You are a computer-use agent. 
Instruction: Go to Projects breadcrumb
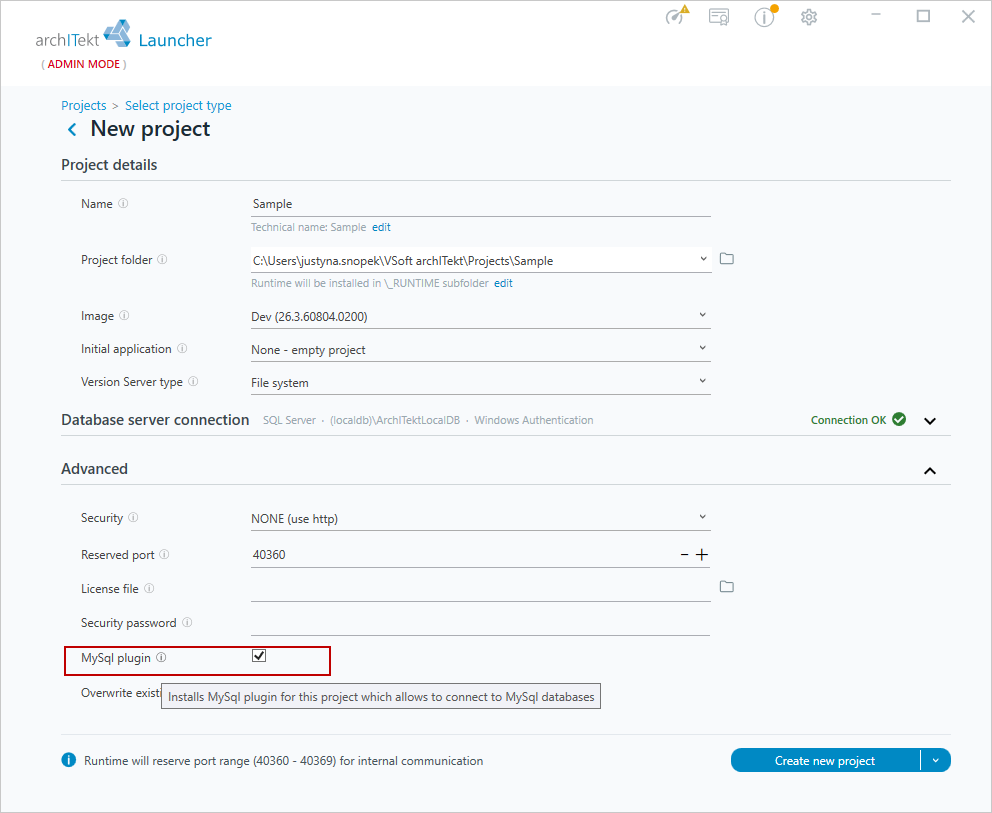[84, 106]
